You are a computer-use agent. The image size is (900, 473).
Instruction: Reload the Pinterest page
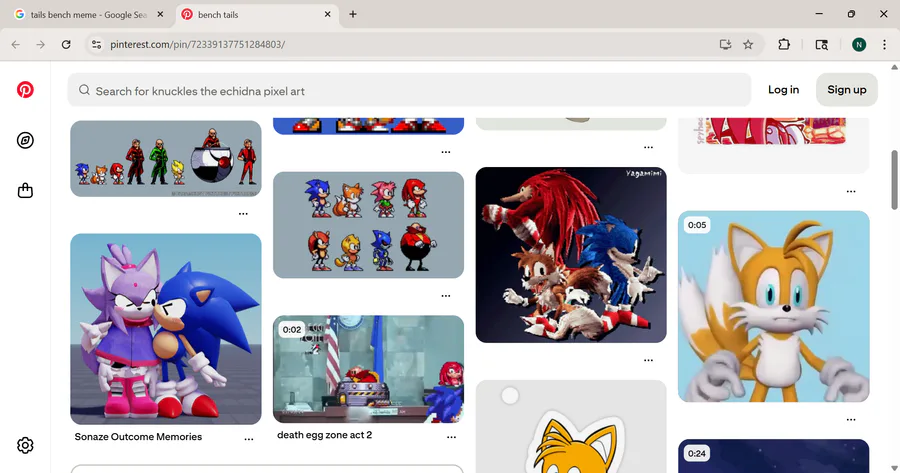click(66, 44)
